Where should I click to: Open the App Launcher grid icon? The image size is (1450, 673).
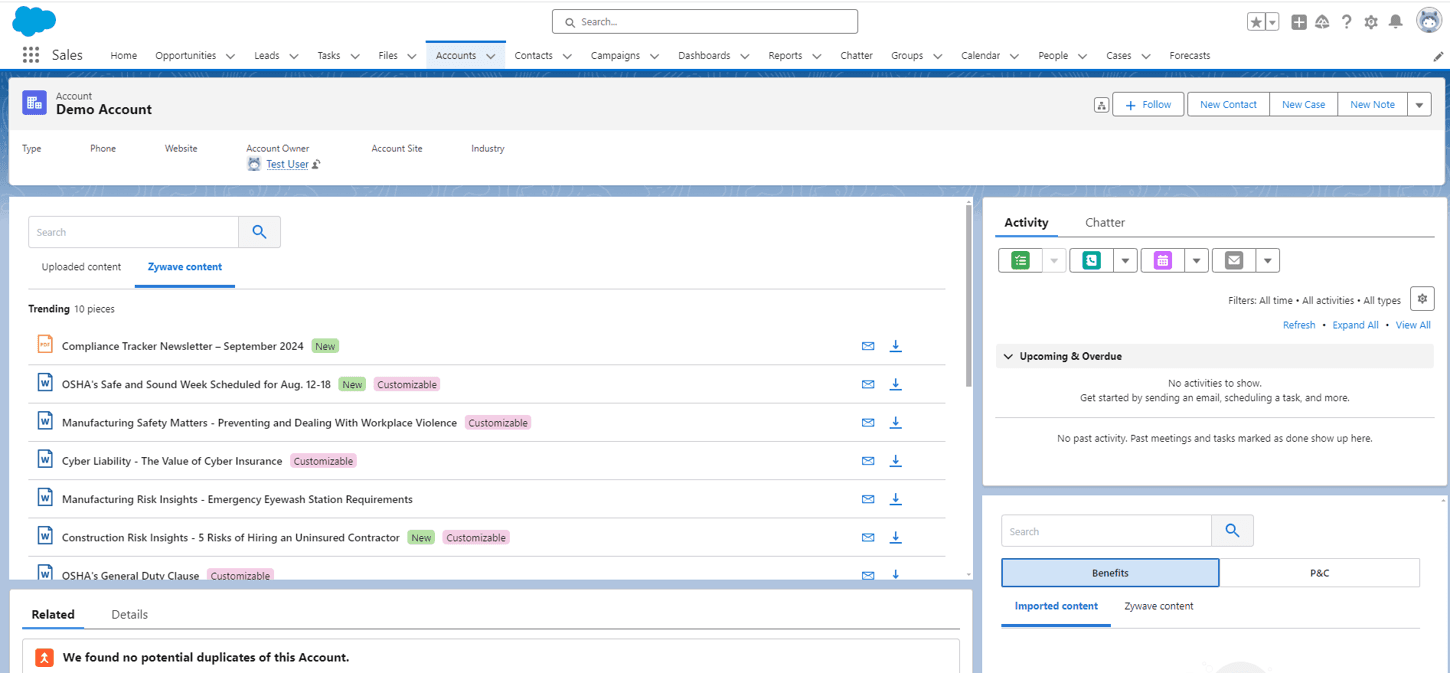30,56
